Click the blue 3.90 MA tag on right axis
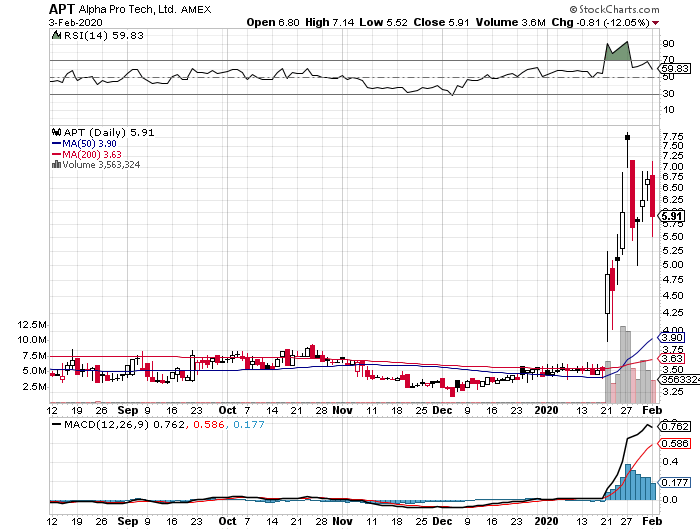Viewport: 700px width, 530px height. pyautogui.click(x=672, y=338)
